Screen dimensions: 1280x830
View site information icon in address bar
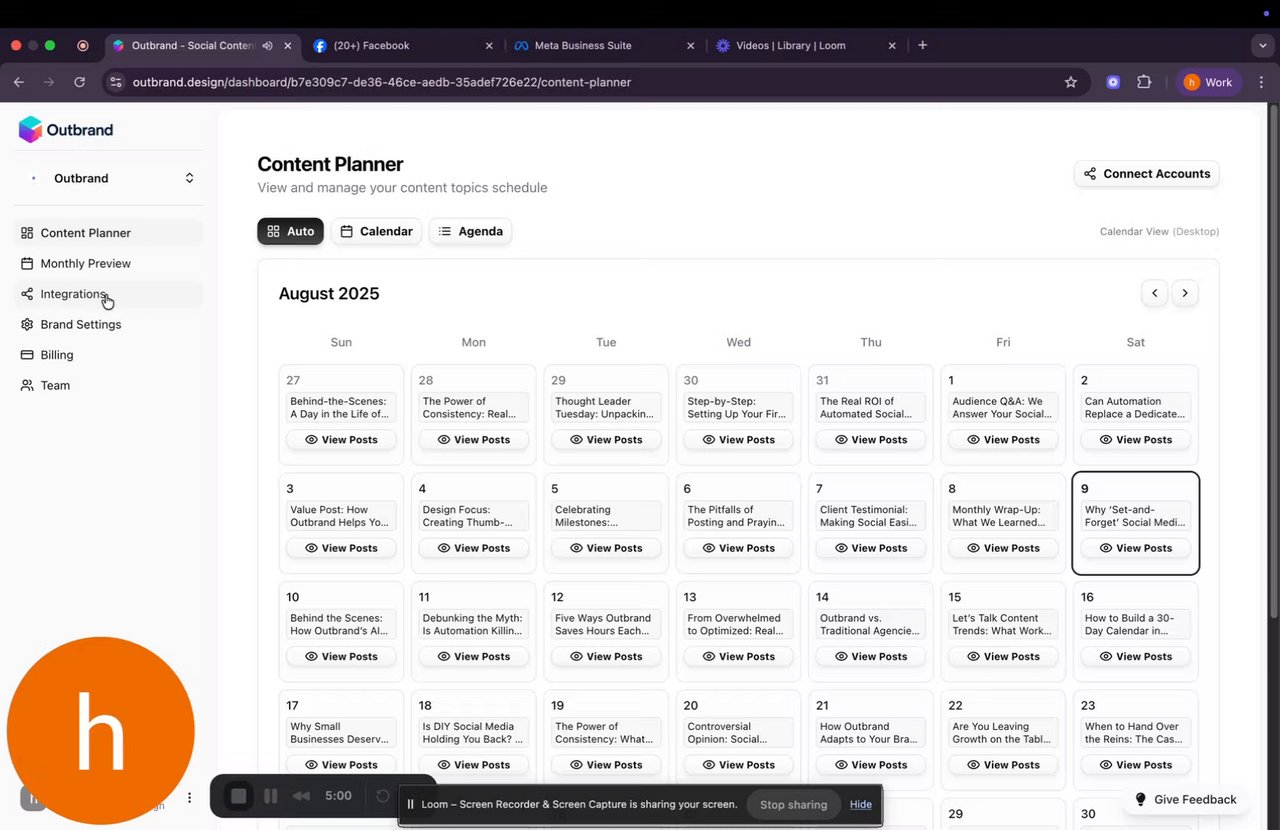pos(116,82)
